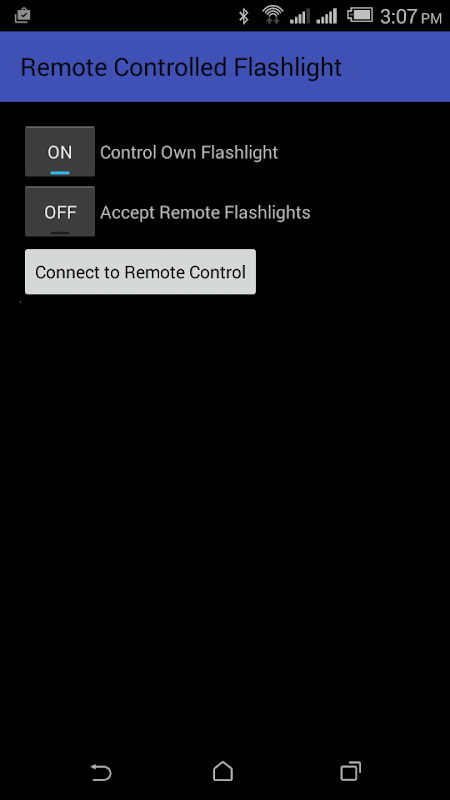450x800 pixels.
Task: Tap empty blue app bar beside title
Action: [x=395, y=67]
